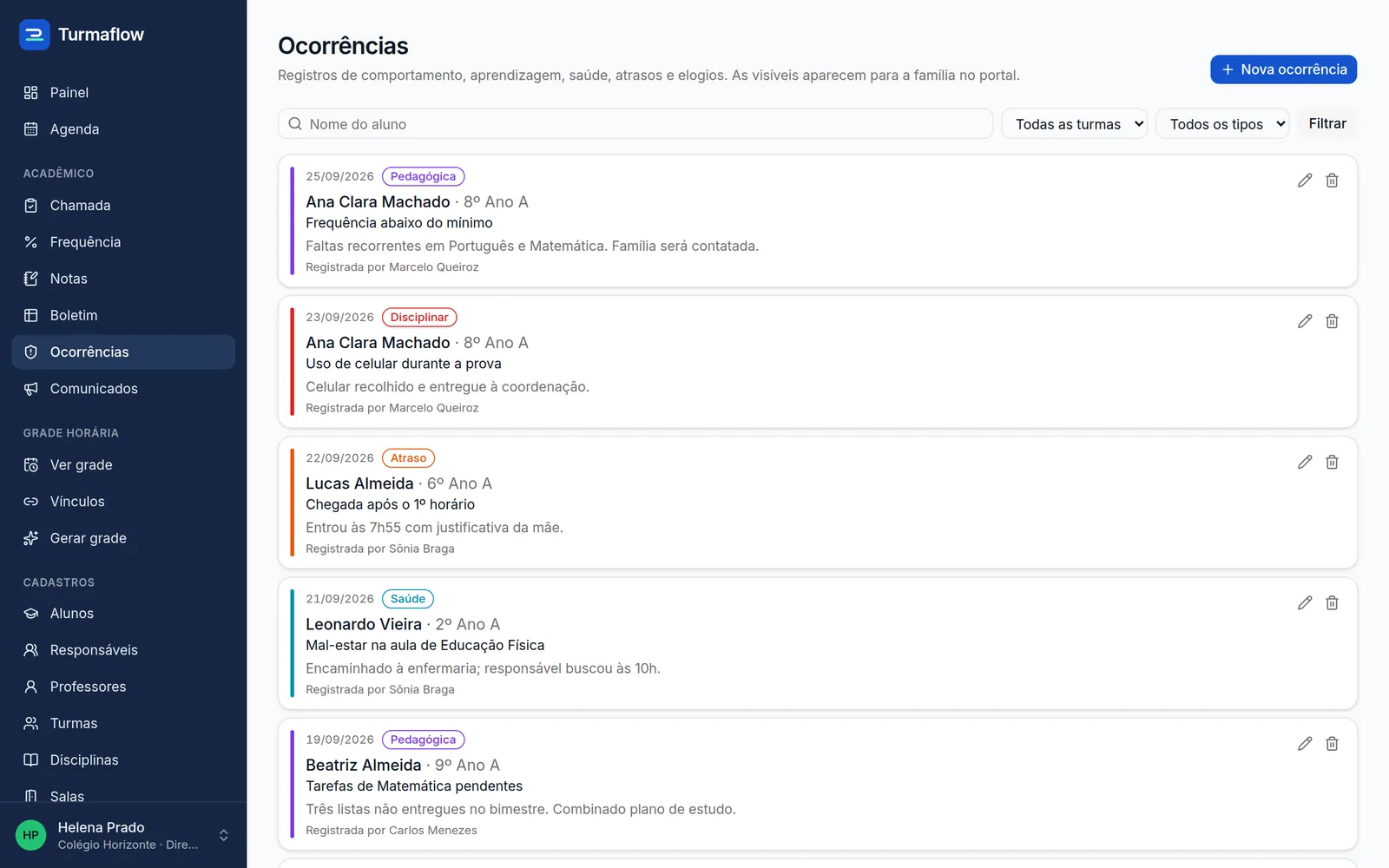The width and height of the screenshot is (1389, 868).
Task: Open Notas in the sidebar
Action: point(123,279)
